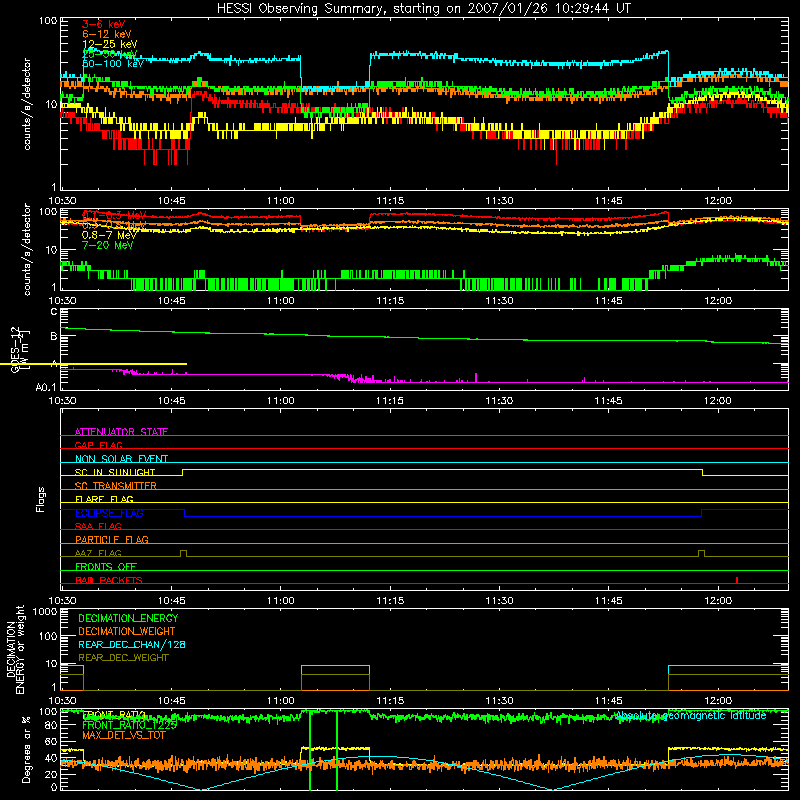The image size is (800, 800).
Task: Select the SC_IN_SUNLIGHT flag label
Action: pos(115,472)
